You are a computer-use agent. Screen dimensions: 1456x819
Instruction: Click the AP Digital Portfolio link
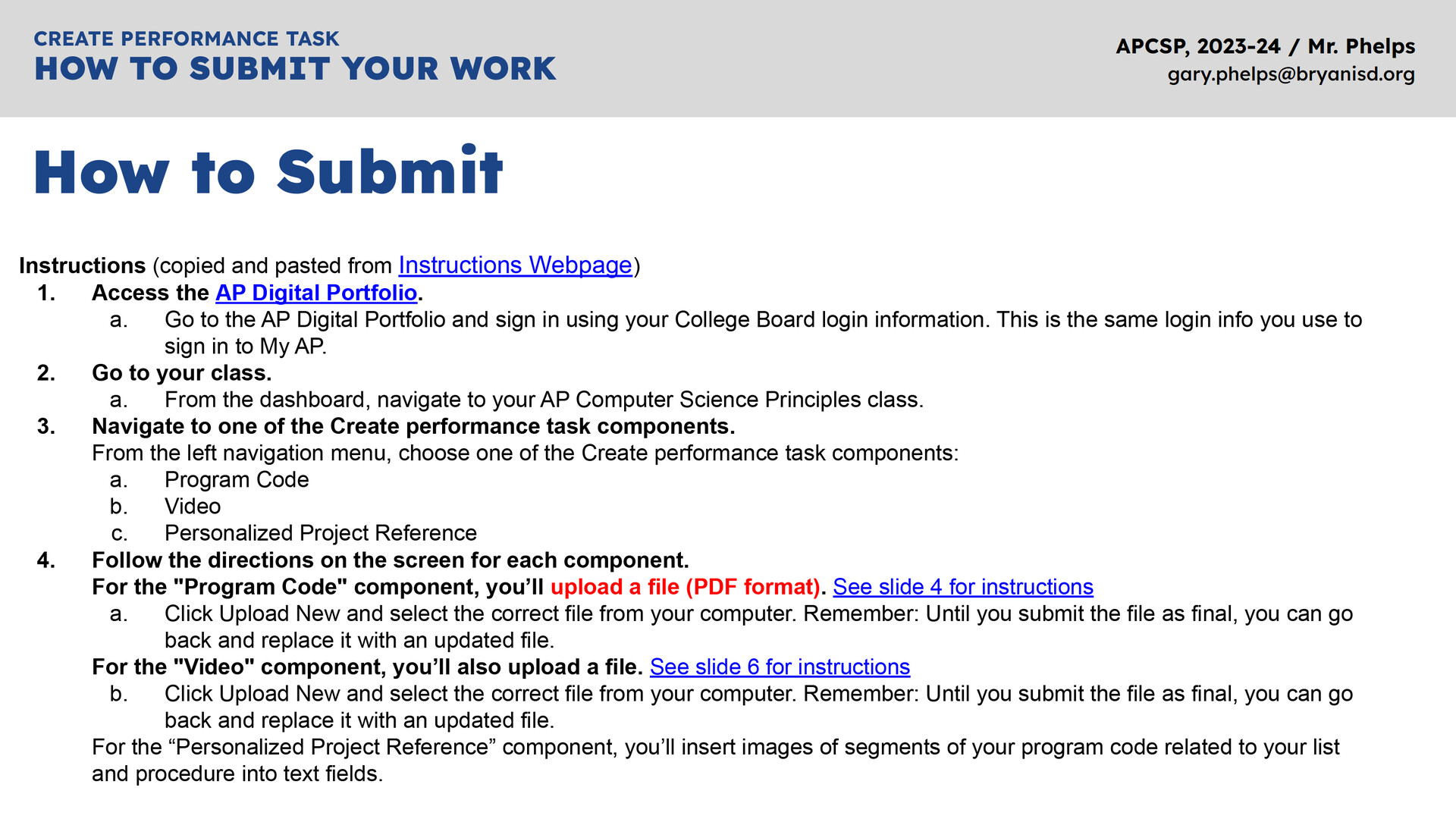[x=316, y=293]
